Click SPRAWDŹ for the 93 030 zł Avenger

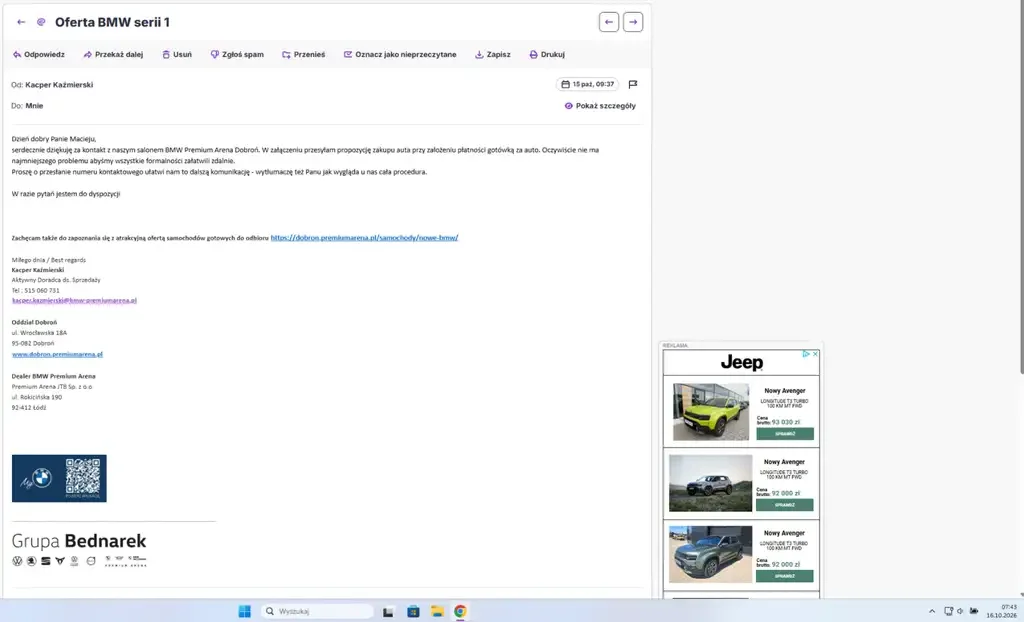785,434
